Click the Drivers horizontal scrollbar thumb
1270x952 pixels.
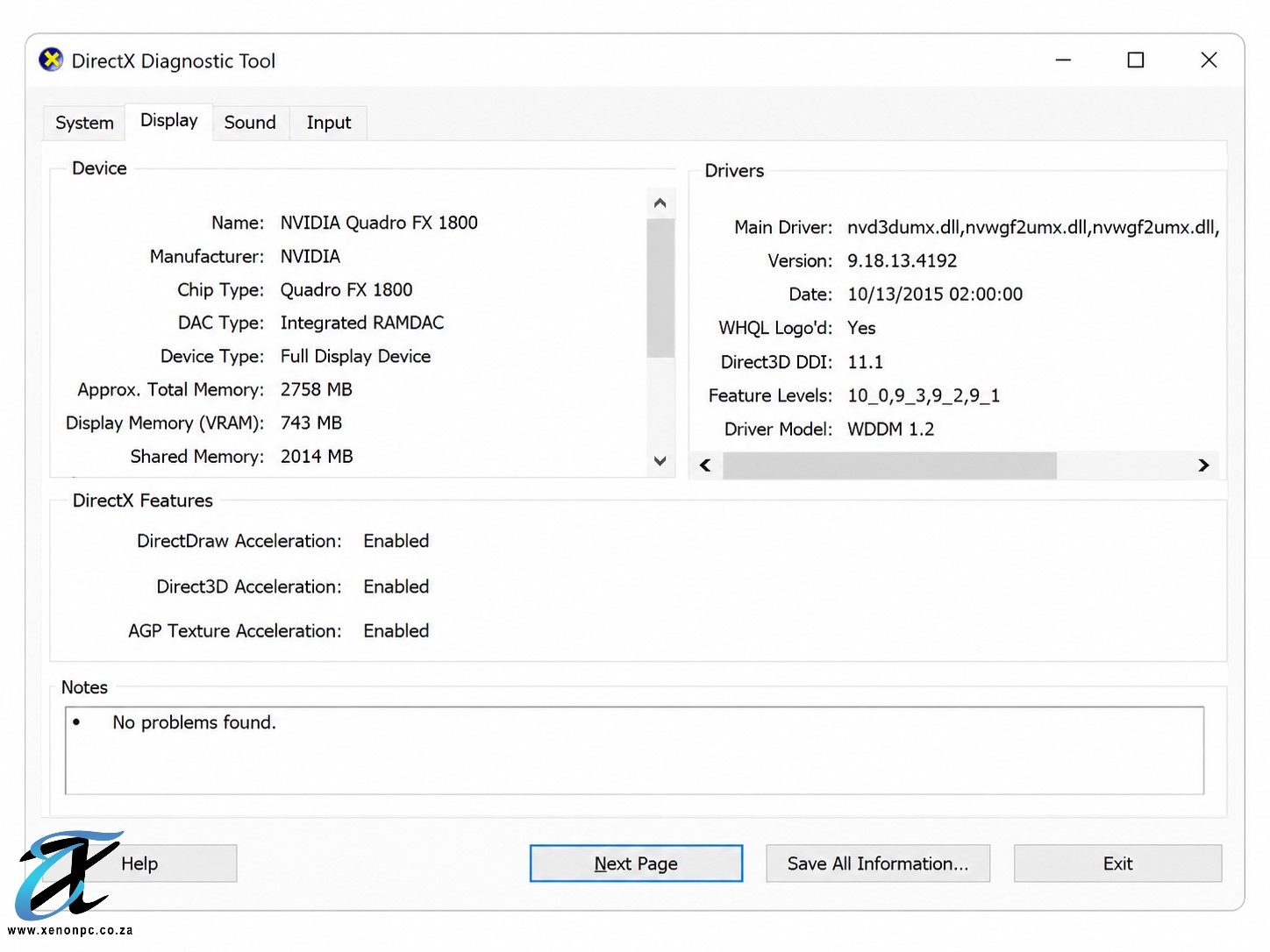pyautogui.click(x=889, y=465)
